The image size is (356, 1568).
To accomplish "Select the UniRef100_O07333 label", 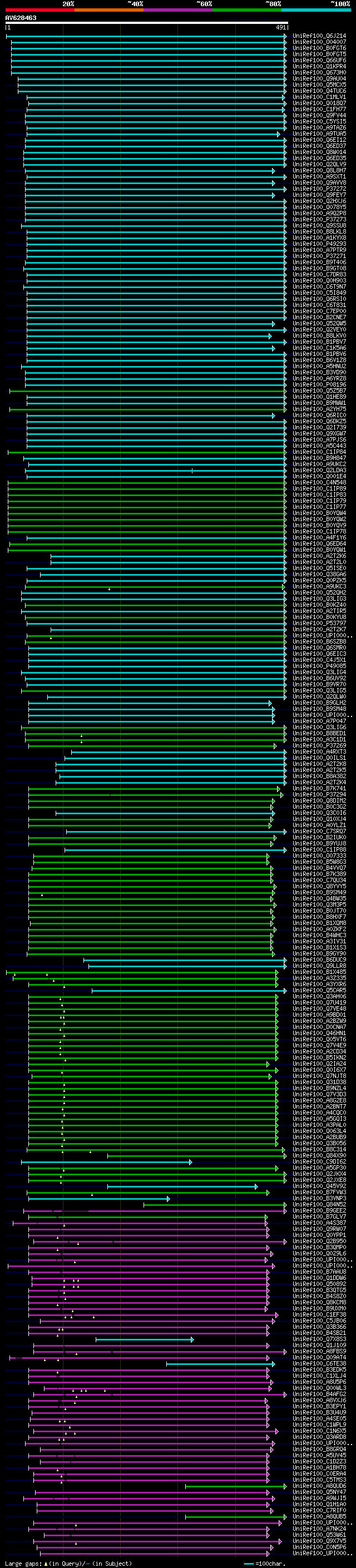I will tap(319, 856).
